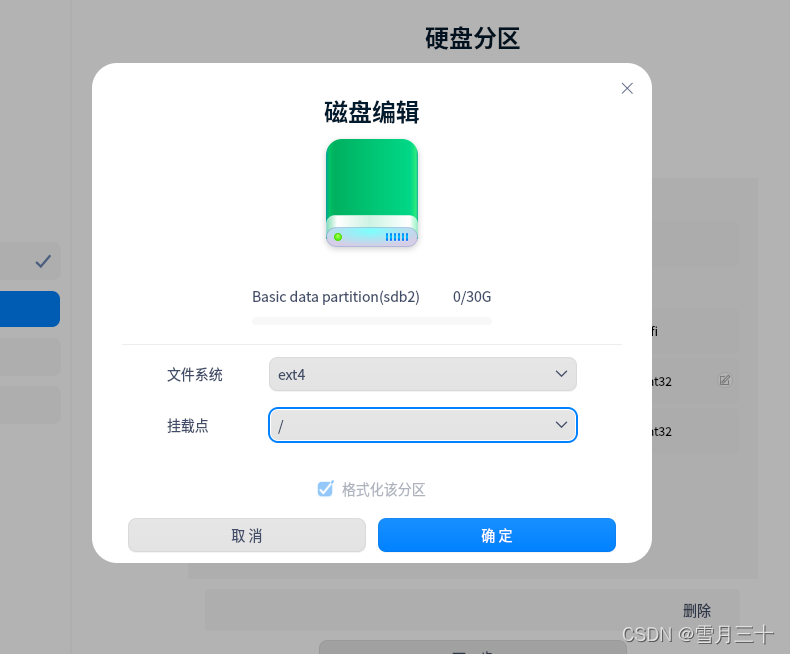Click the pencil edit icon on the fat32 row

(x=725, y=380)
